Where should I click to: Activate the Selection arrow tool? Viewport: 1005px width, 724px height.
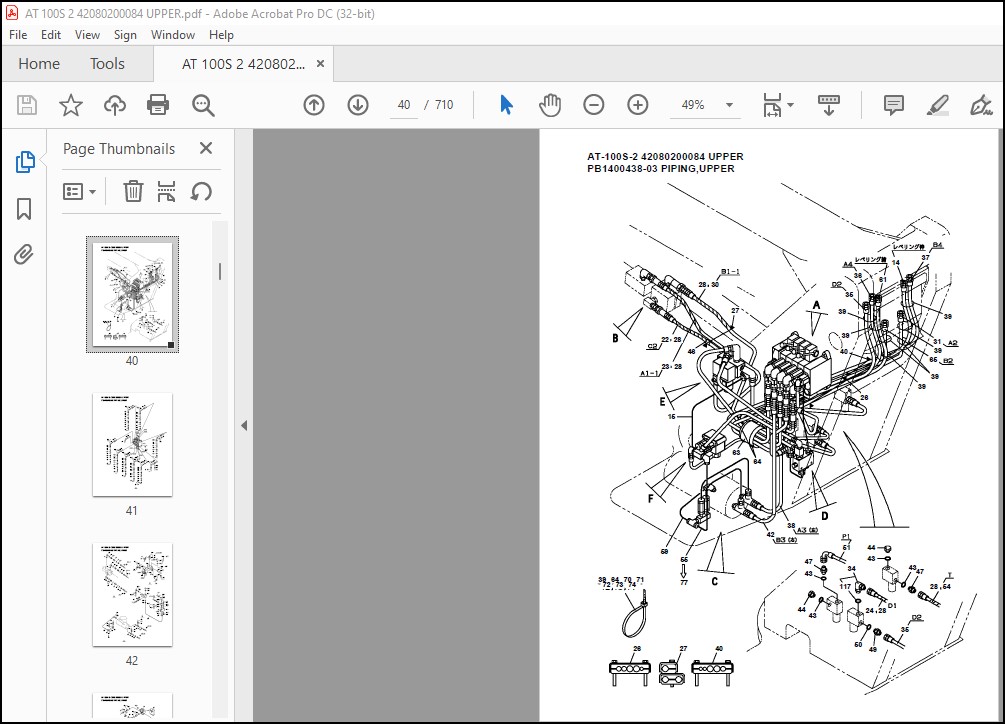(x=506, y=104)
